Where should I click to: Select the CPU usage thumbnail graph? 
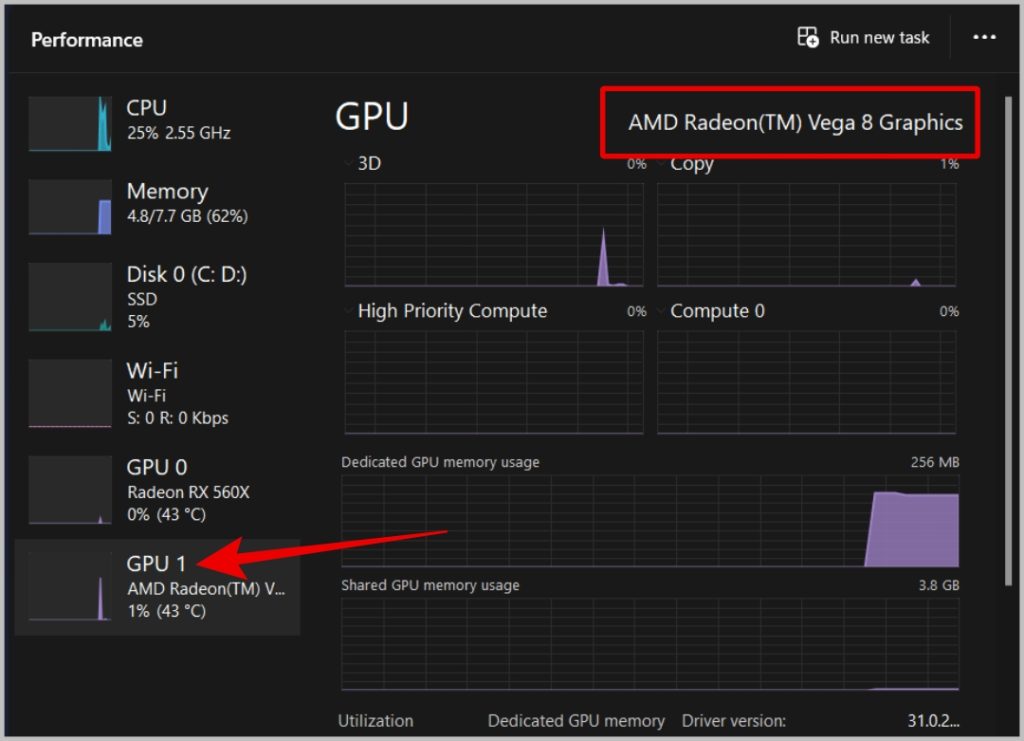point(70,124)
